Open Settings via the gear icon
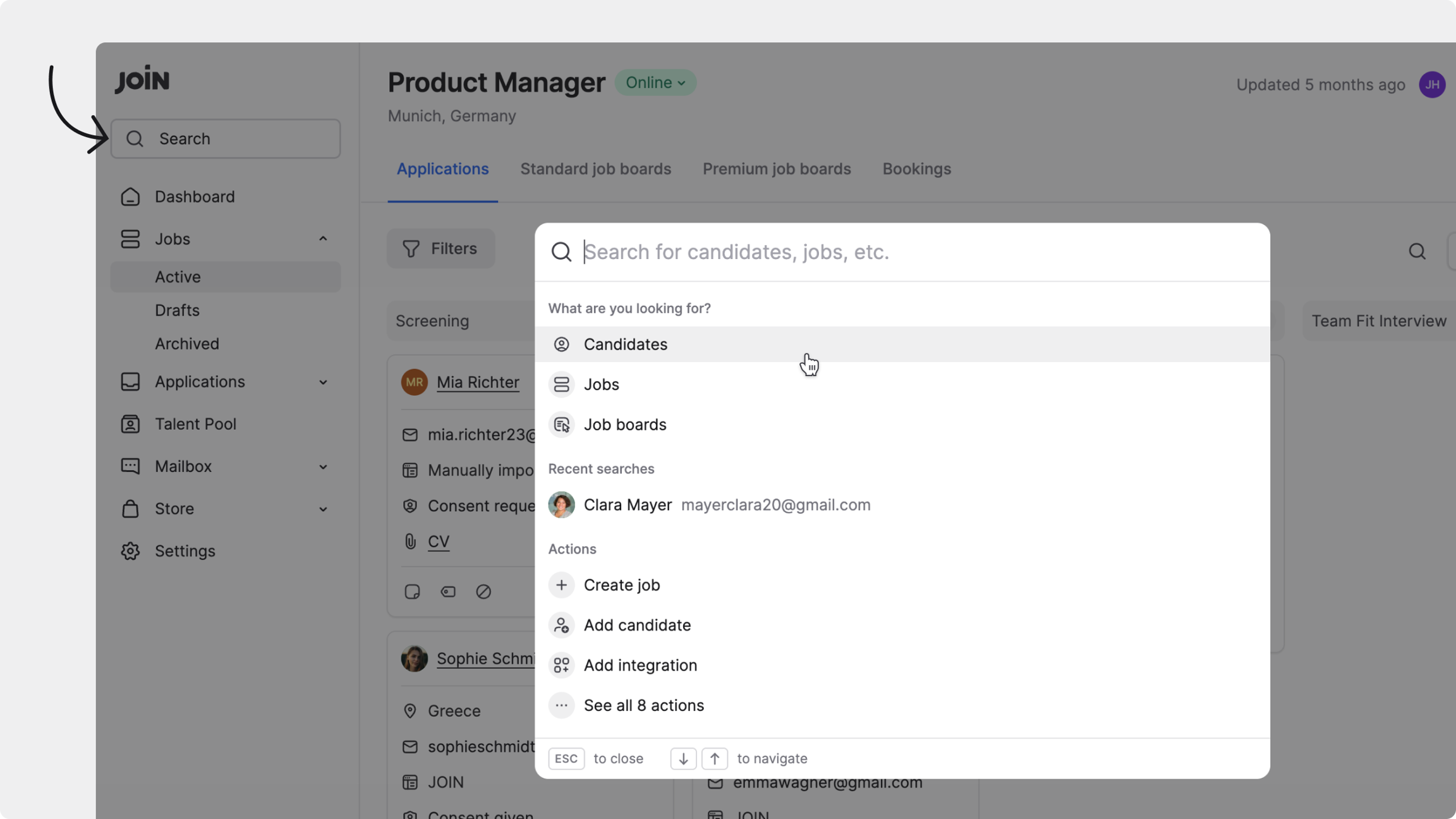 pos(130,551)
